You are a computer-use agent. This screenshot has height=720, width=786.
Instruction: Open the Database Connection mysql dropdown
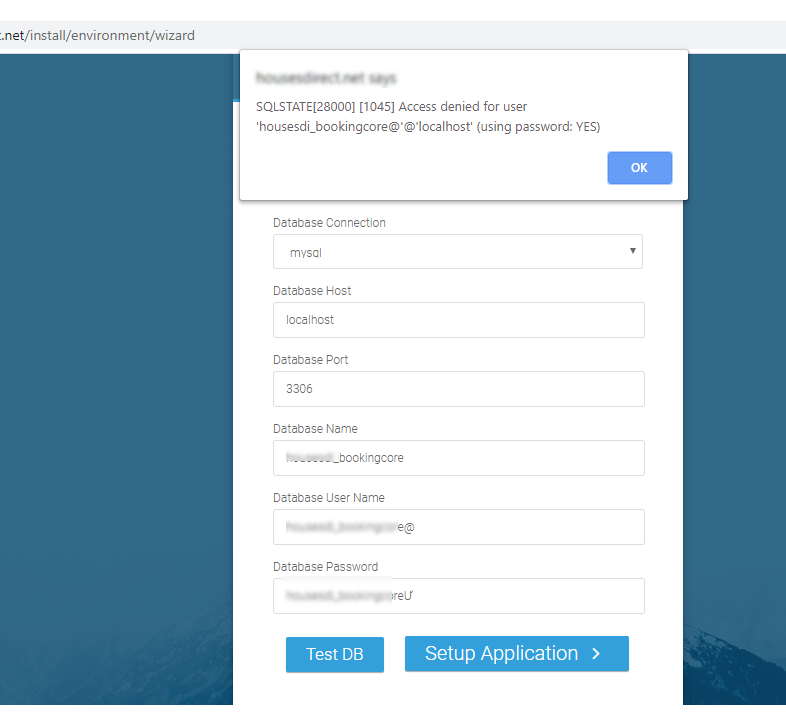pos(457,252)
